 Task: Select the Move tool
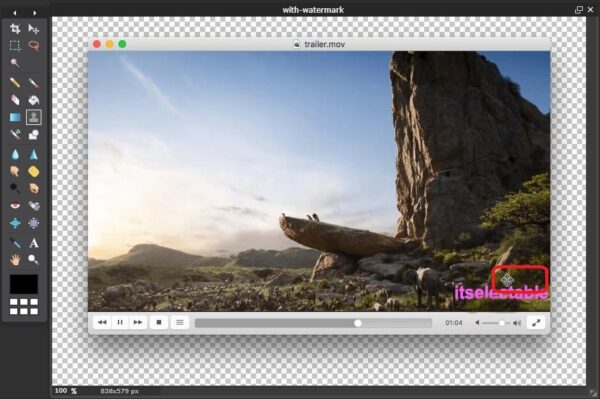(34, 29)
